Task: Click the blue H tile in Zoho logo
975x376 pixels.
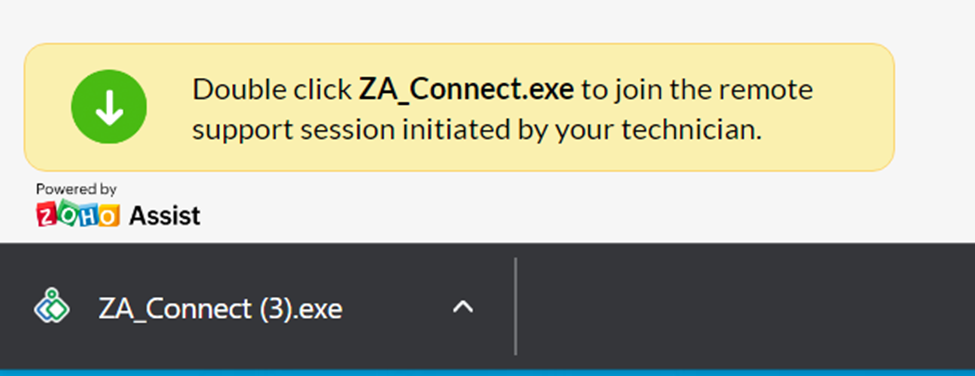Action: pyautogui.click(x=88, y=214)
